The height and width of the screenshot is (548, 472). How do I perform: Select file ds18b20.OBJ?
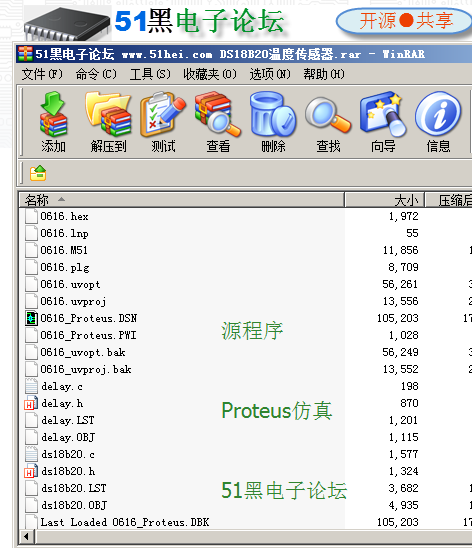click(74, 505)
